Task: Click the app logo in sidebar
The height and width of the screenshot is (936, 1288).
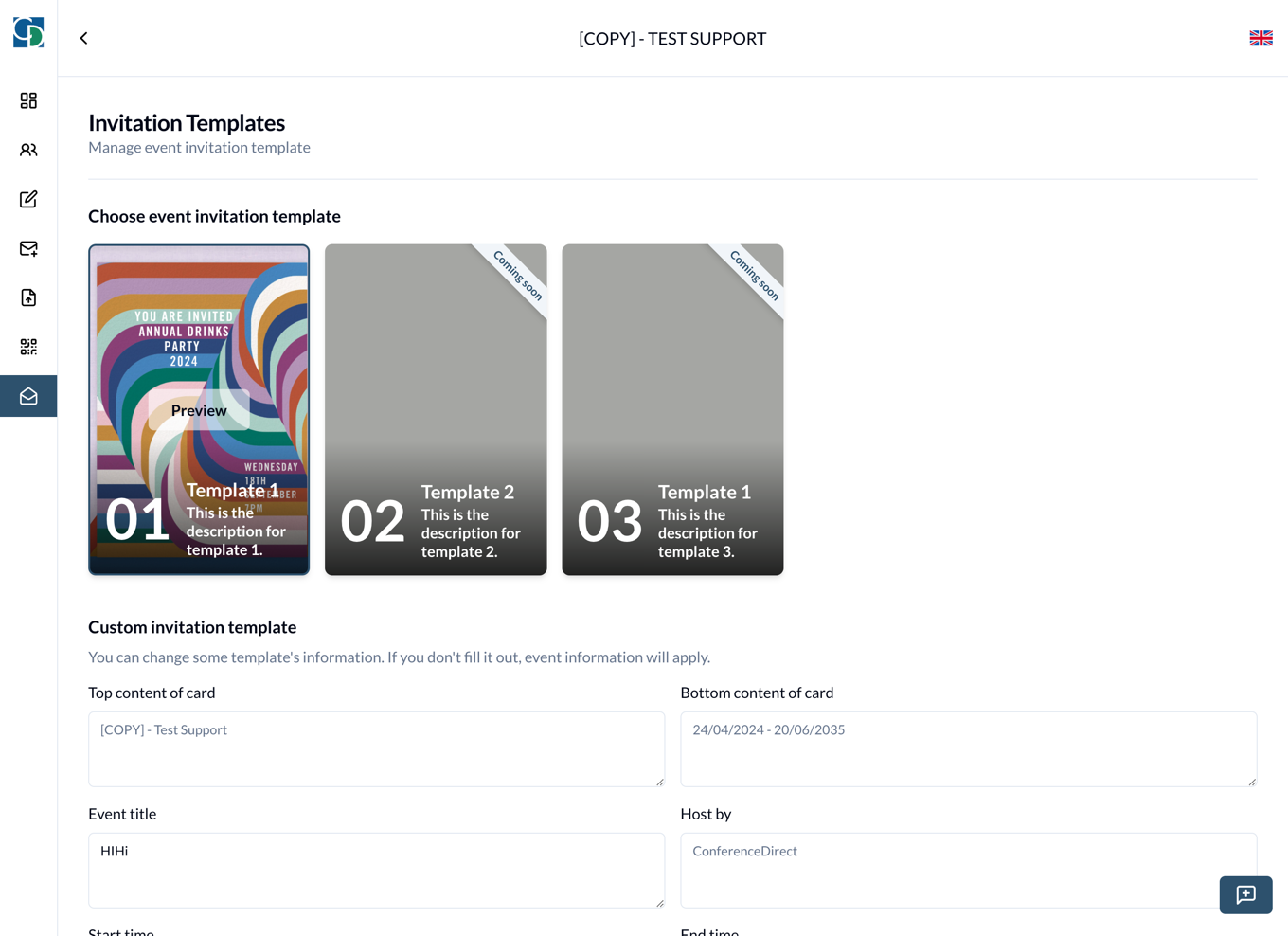Action: 28,32
